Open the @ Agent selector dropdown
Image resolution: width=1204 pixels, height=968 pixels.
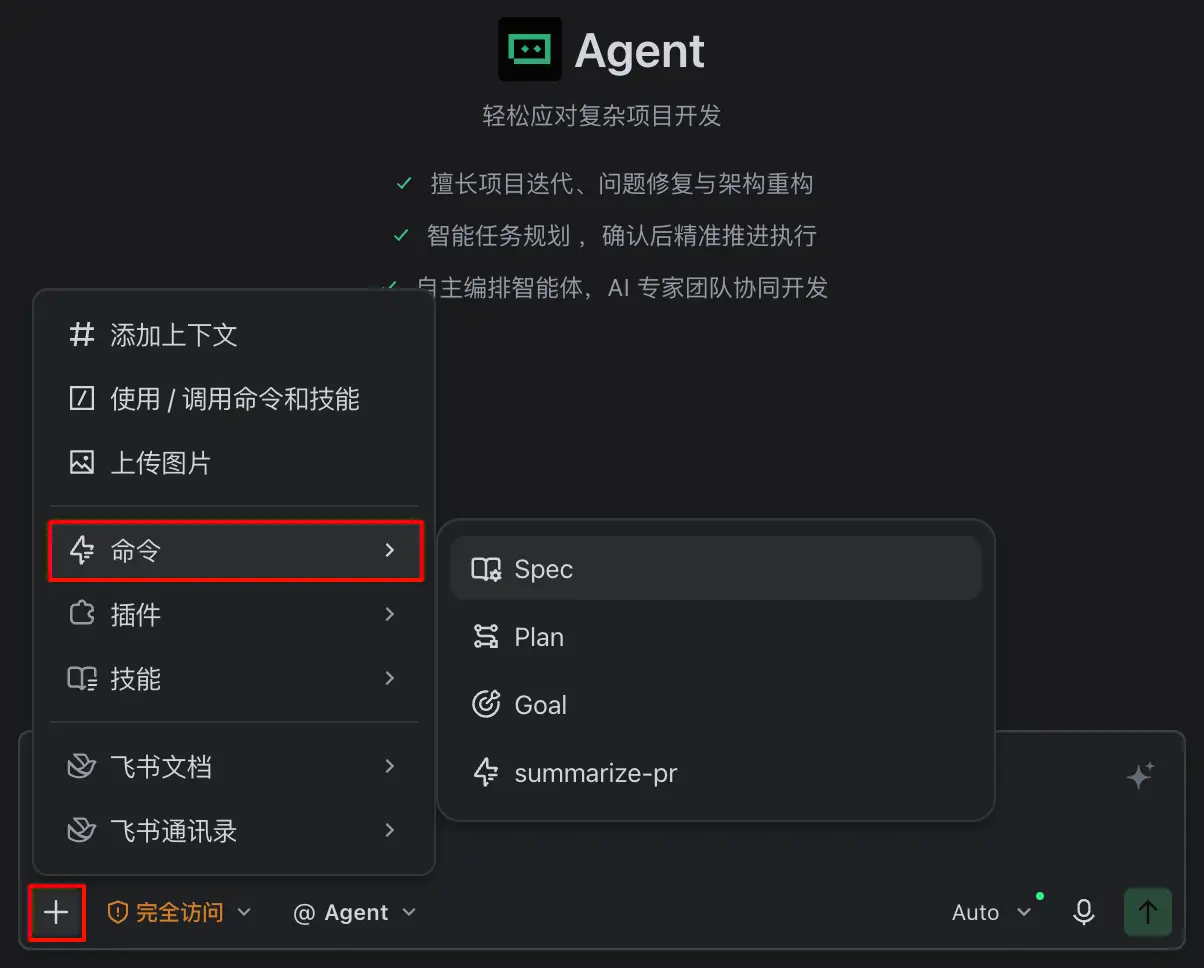[354, 912]
